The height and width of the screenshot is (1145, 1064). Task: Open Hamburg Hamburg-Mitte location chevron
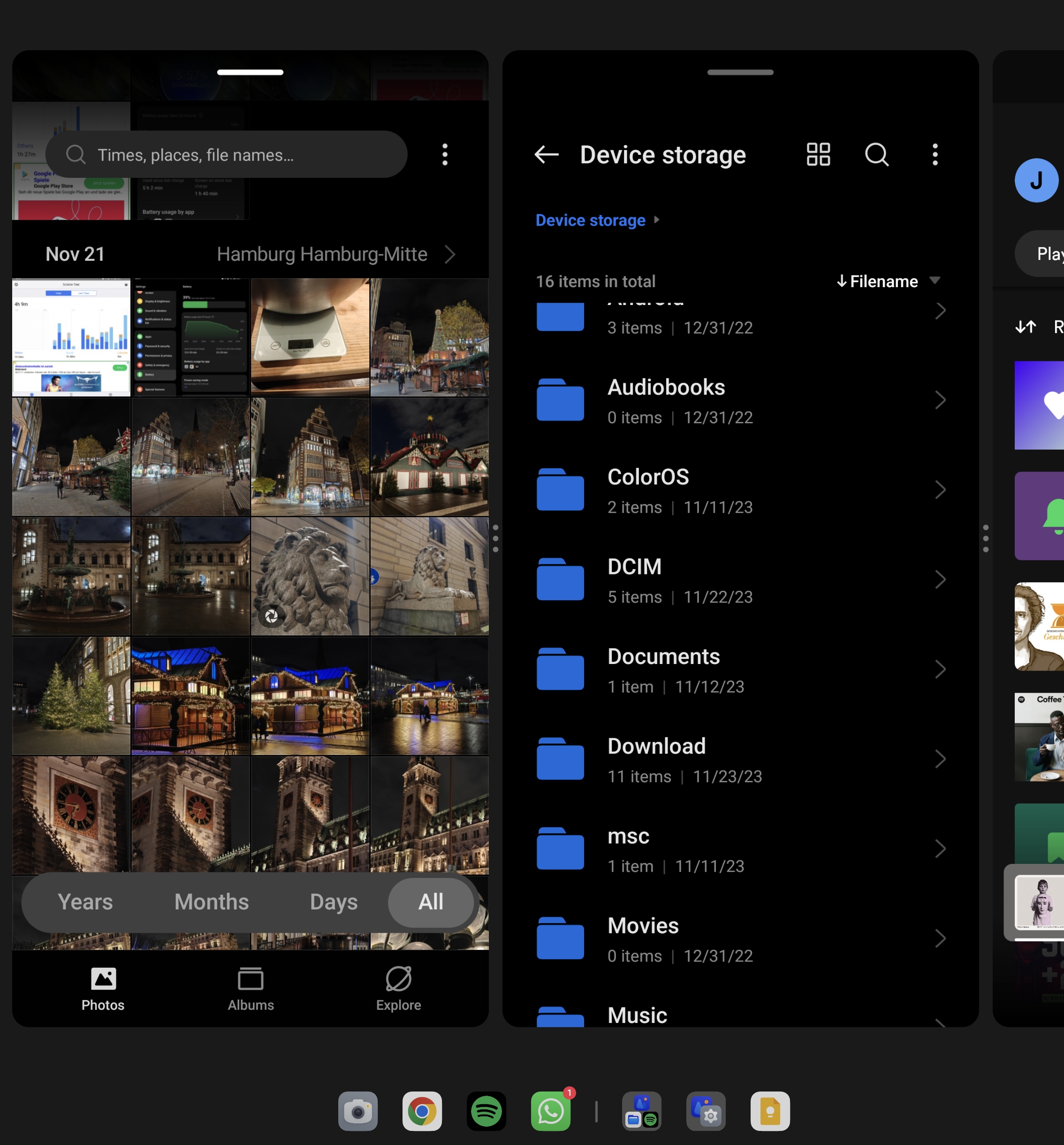[x=450, y=254]
